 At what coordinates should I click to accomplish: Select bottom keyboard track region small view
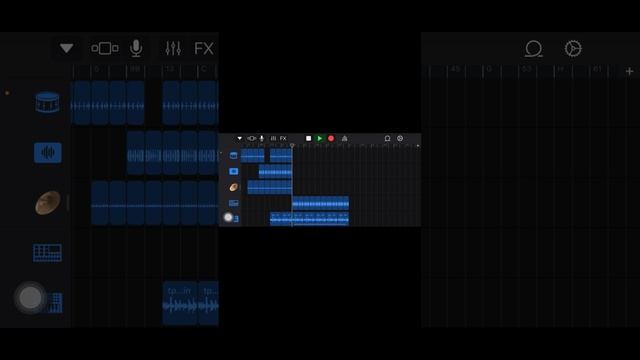[x=309, y=219]
